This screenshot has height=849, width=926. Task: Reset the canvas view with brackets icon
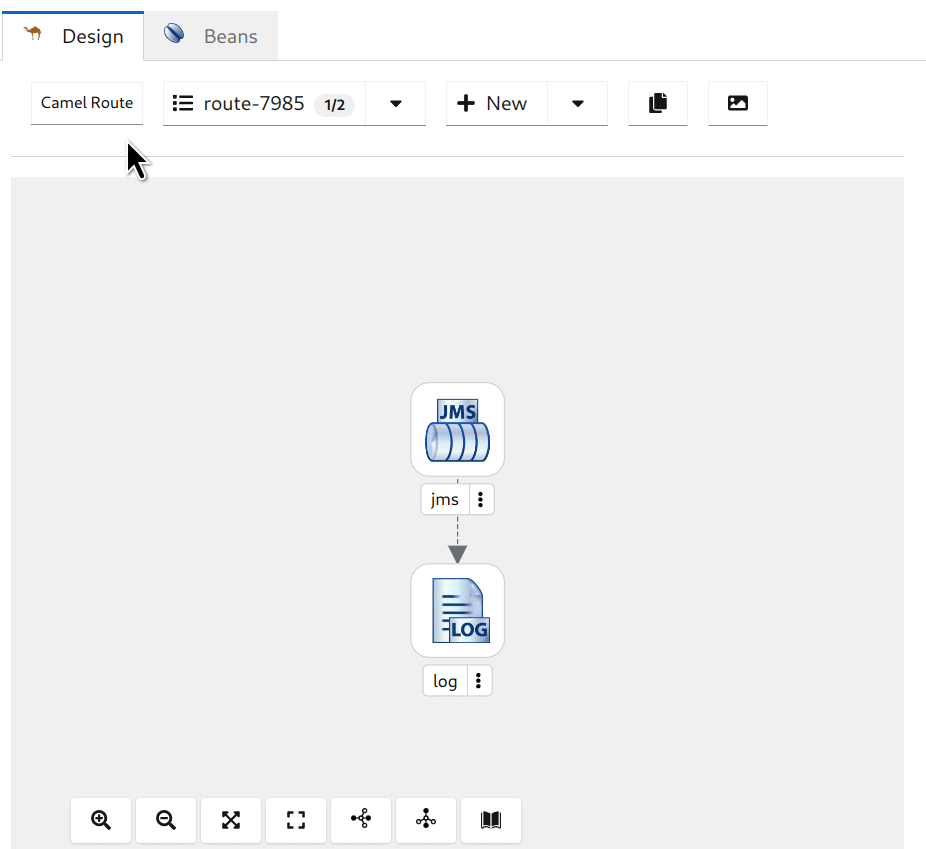296,820
